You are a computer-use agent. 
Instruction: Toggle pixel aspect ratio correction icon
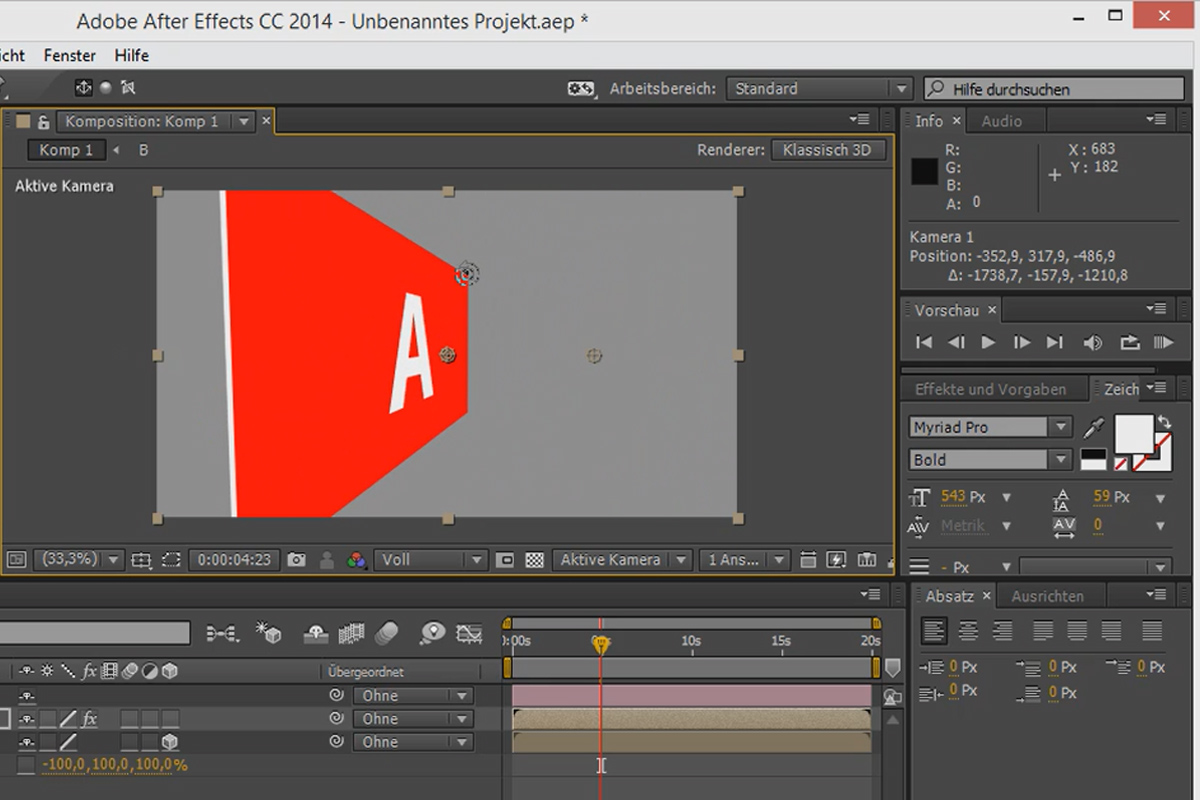pyautogui.click(x=808, y=560)
